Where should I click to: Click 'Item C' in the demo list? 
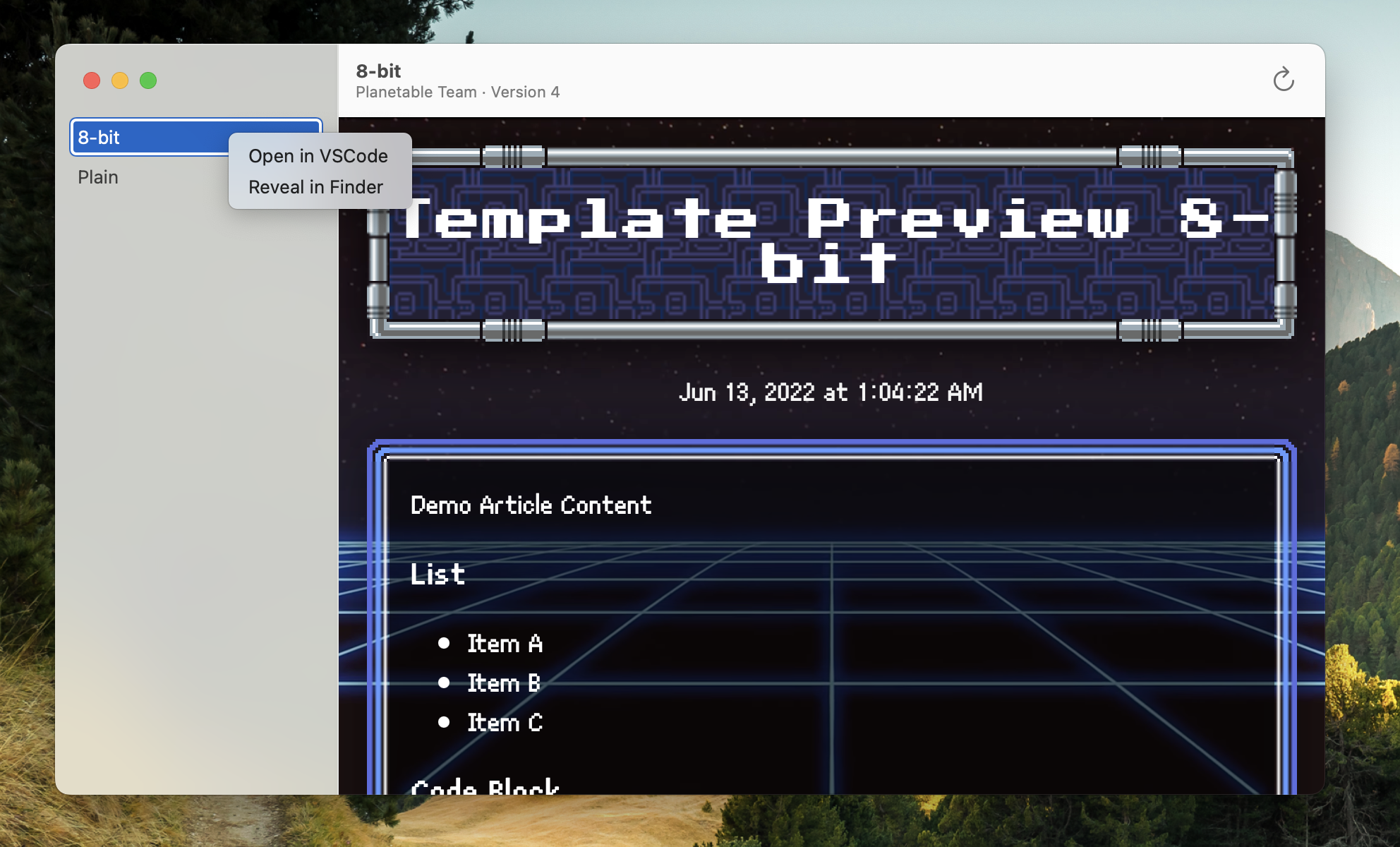(x=505, y=721)
